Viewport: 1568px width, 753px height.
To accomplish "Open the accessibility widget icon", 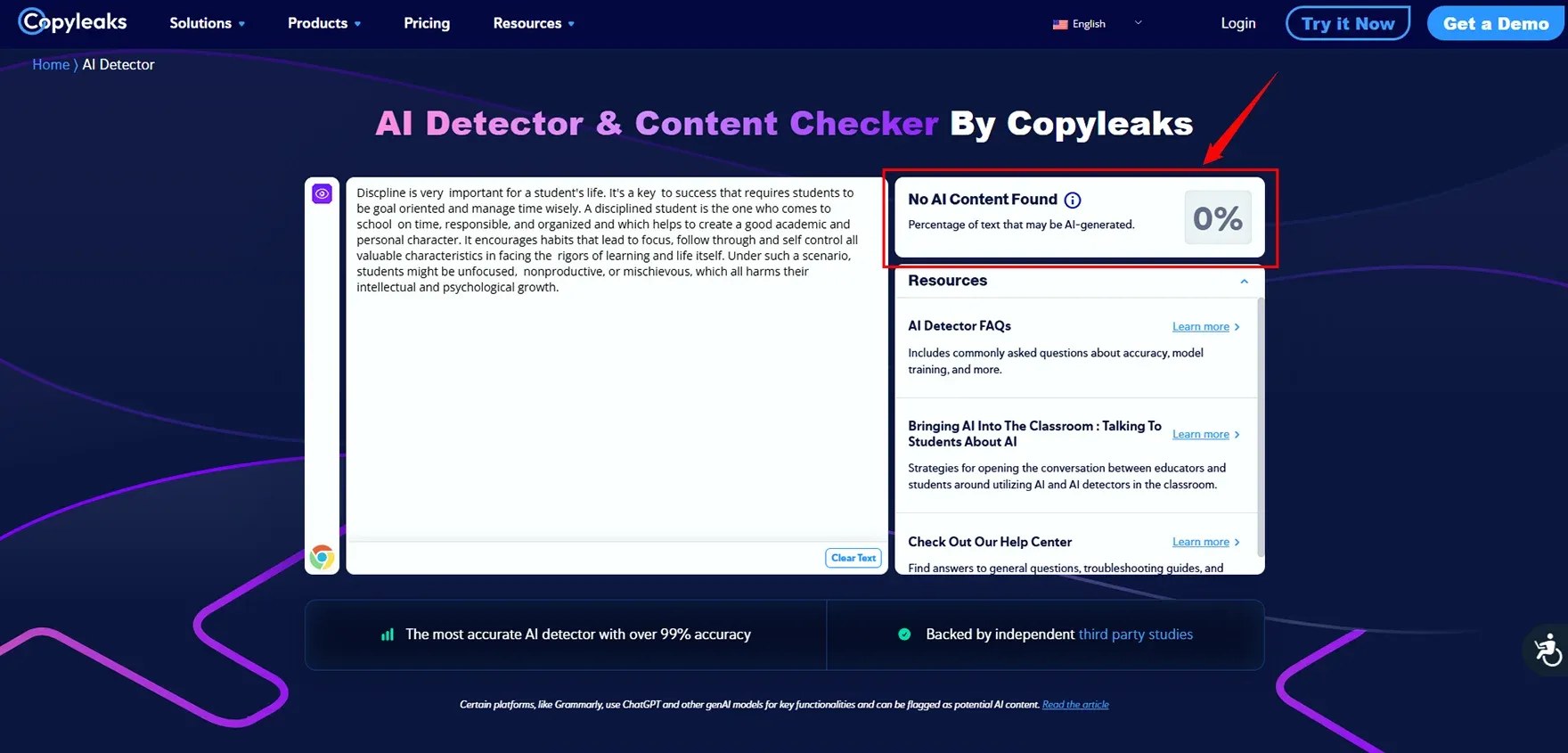I will (1548, 650).
